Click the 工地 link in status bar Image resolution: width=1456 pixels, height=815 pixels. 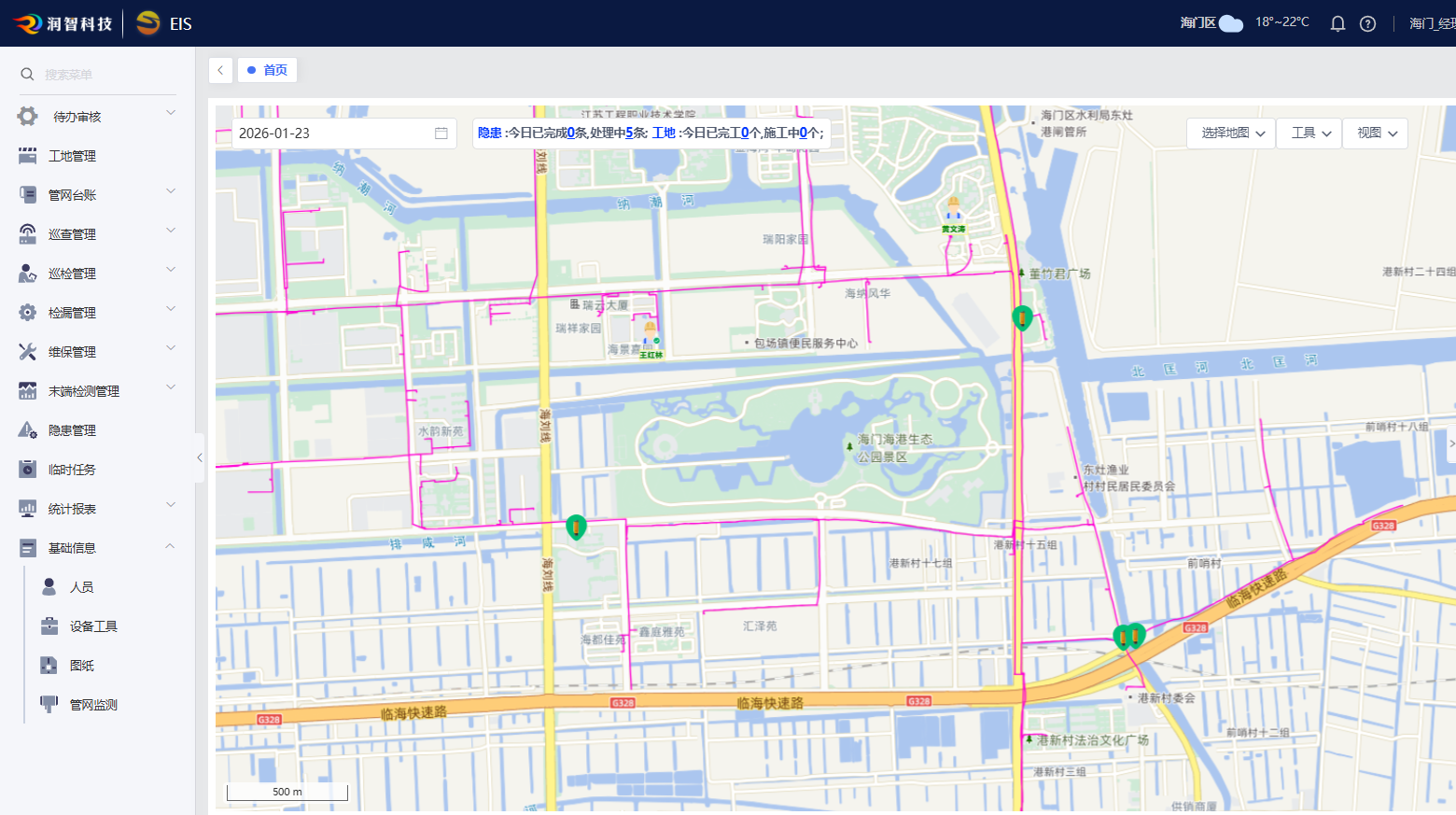(664, 133)
